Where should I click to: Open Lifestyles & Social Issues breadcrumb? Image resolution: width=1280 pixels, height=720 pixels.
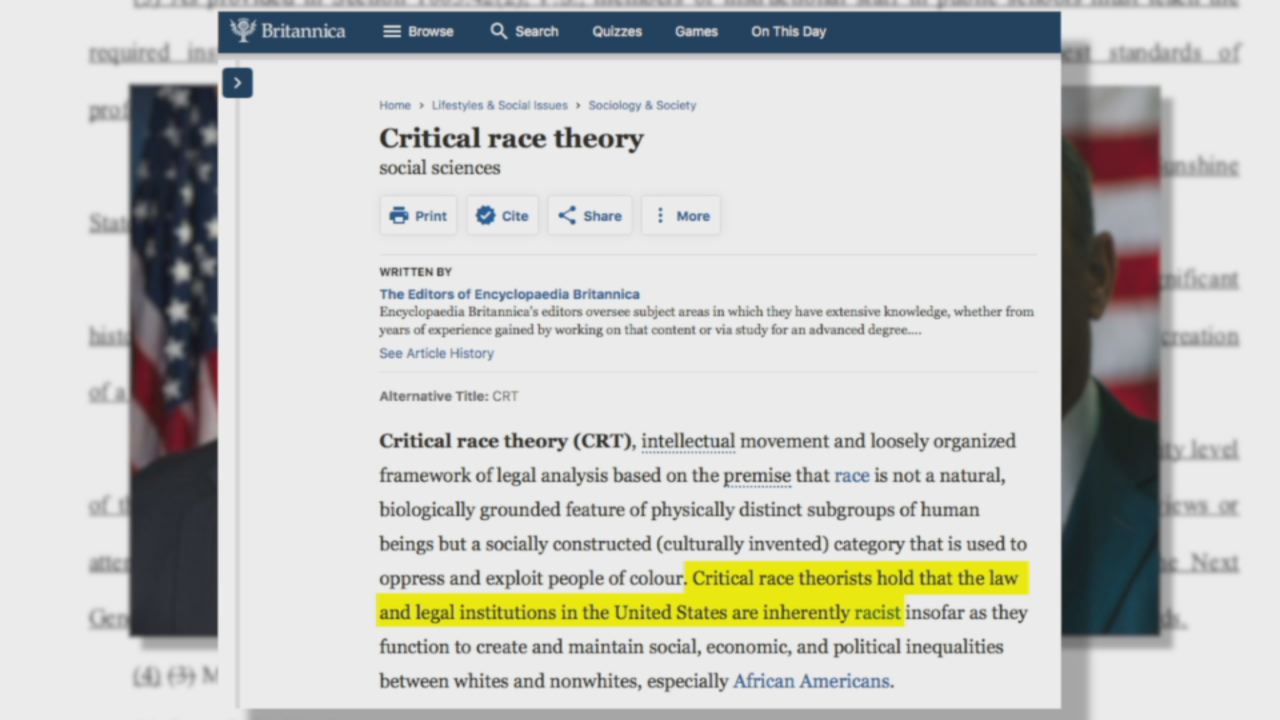pyautogui.click(x=499, y=105)
